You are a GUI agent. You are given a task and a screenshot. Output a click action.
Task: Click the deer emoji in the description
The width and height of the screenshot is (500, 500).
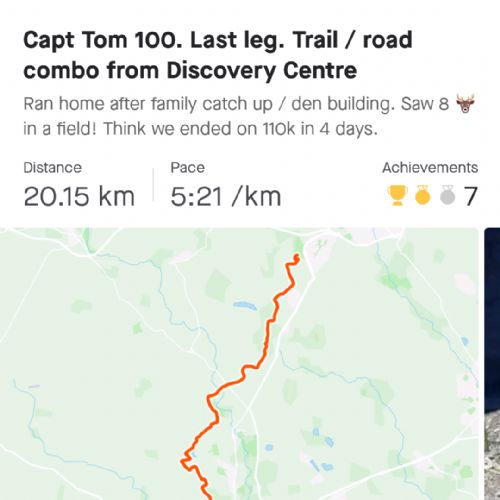465,104
